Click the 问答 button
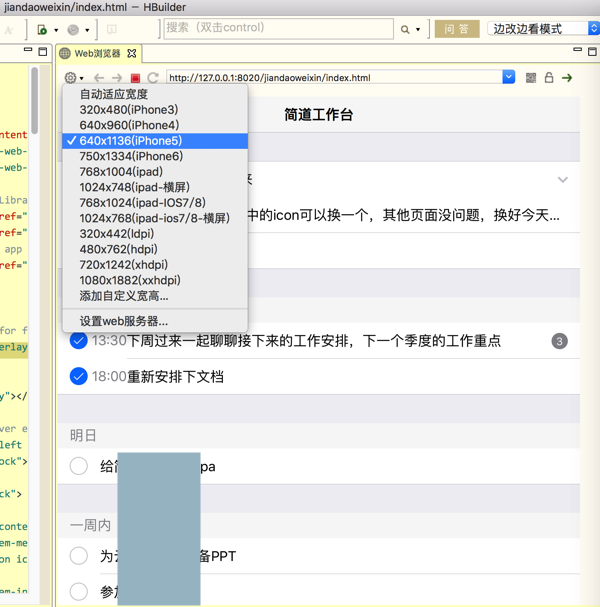Image resolution: width=600 pixels, height=607 pixels. pos(457,29)
